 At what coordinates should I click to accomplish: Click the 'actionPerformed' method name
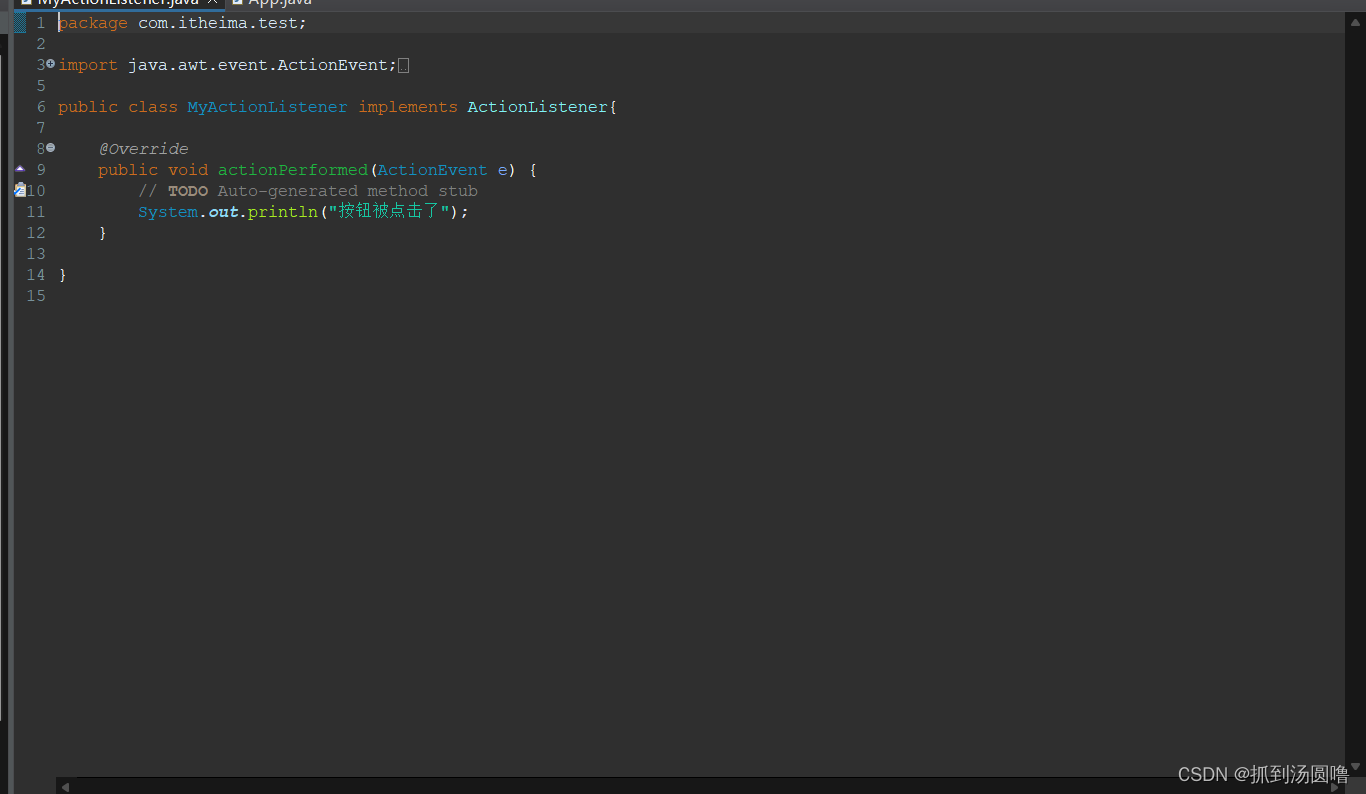293,170
